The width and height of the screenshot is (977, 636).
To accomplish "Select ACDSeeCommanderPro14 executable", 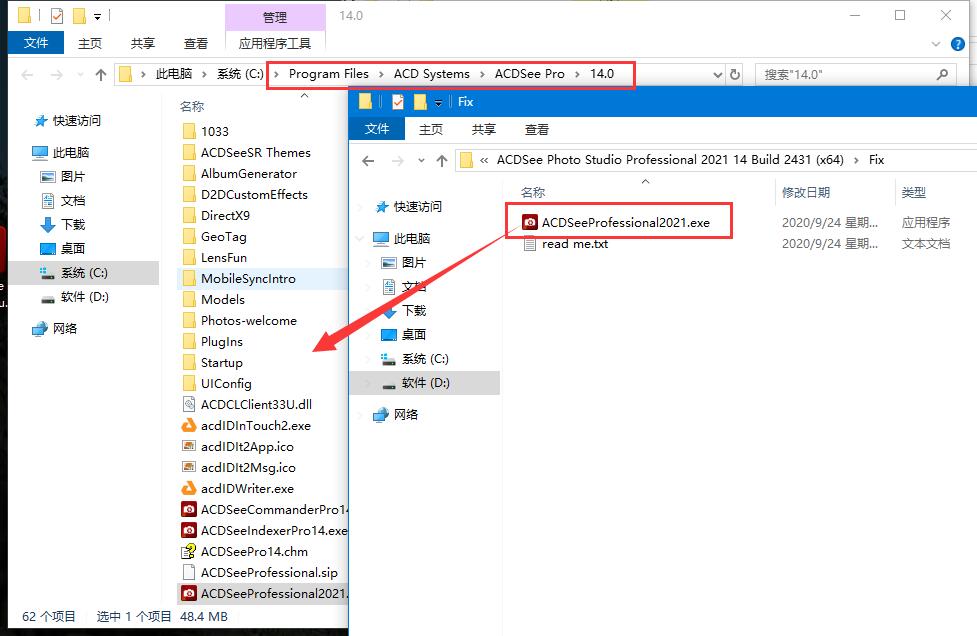I will tap(265, 510).
